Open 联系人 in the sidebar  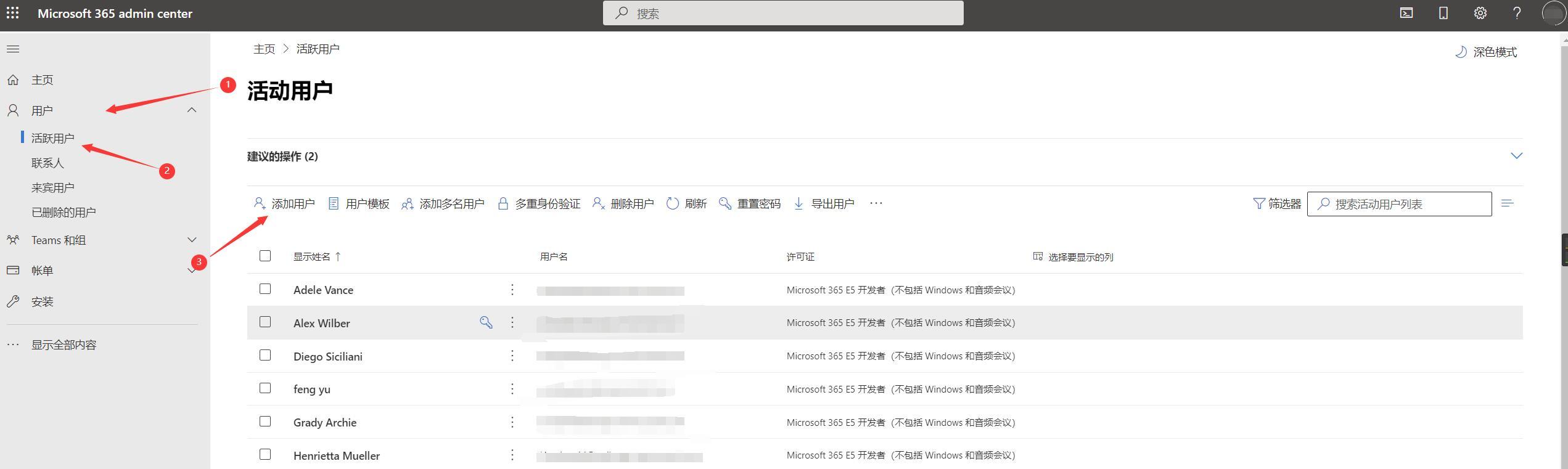point(47,163)
